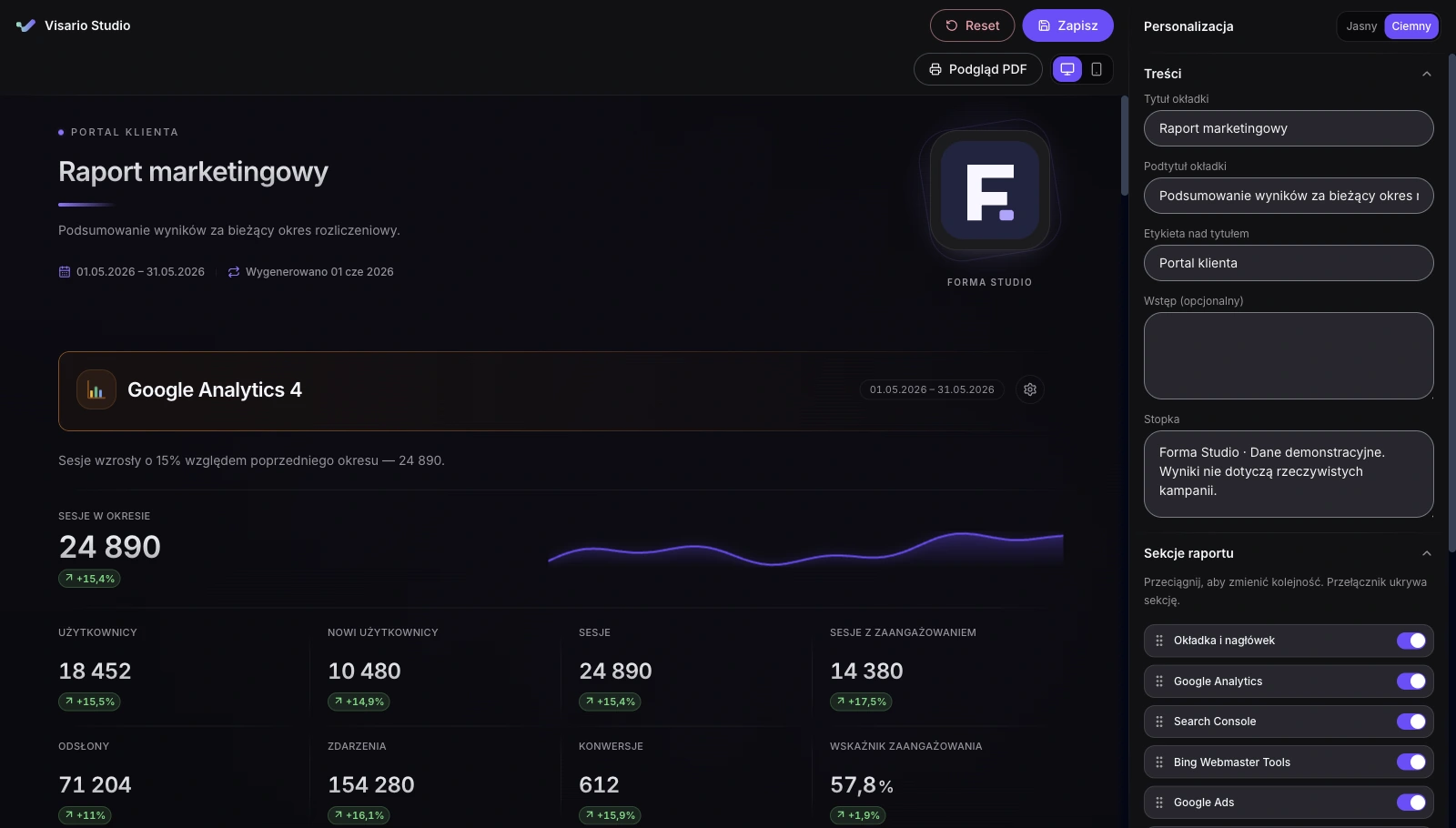The image size is (1456, 828).
Task: Hide the Search Console section
Action: click(x=1411, y=722)
